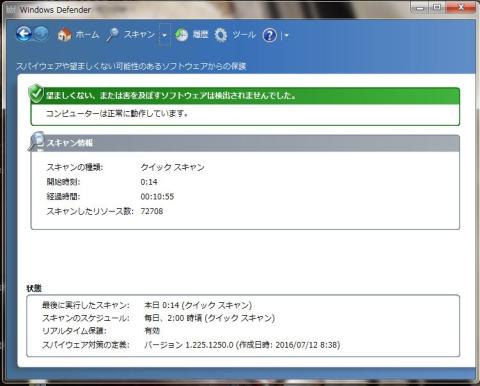The width and height of the screenshot is (480, 386).
Task: Click the 'リアルタイム保護:' label
Action: (74, 331)
